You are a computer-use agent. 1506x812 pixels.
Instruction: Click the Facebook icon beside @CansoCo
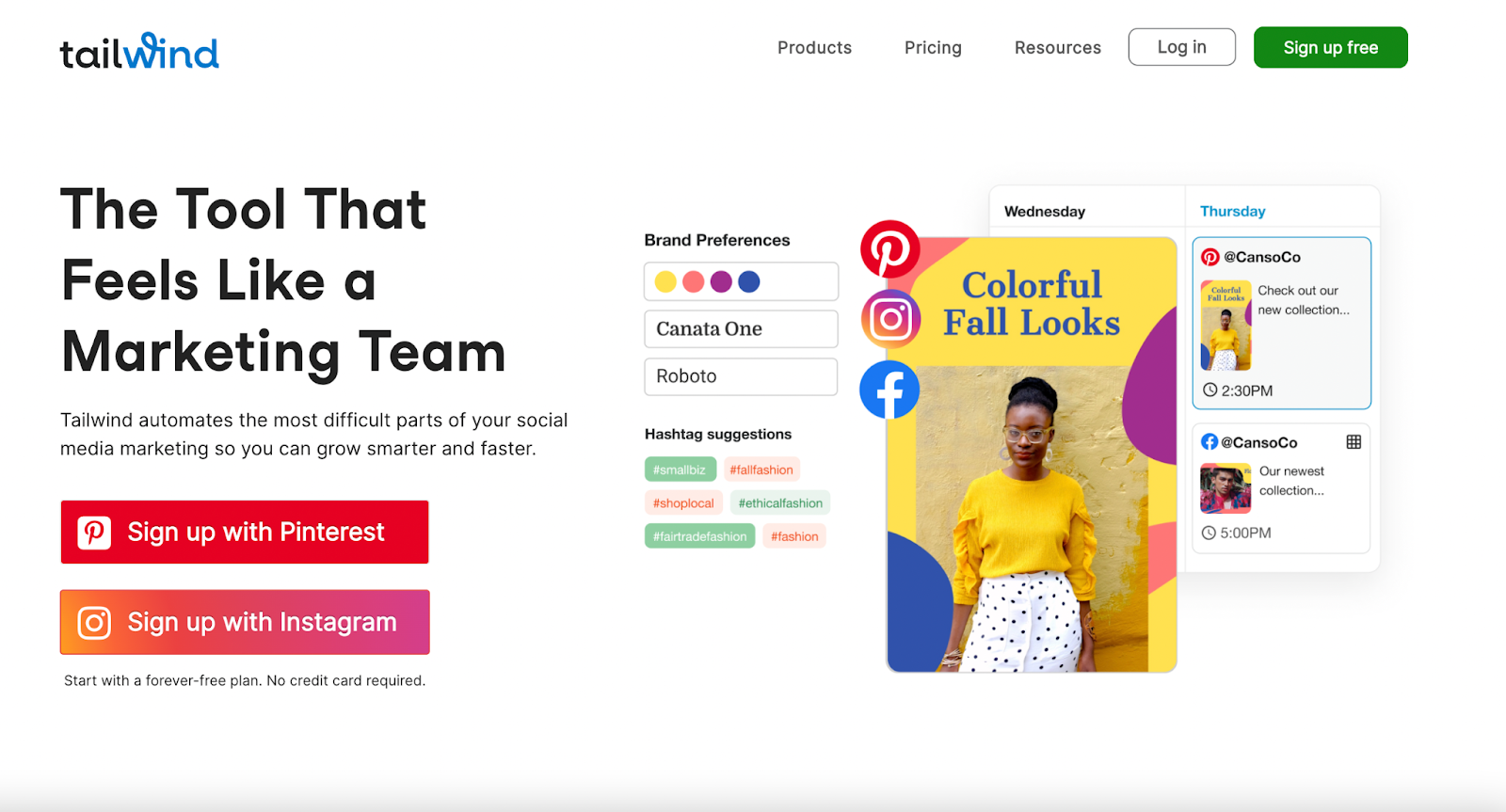1210,441
